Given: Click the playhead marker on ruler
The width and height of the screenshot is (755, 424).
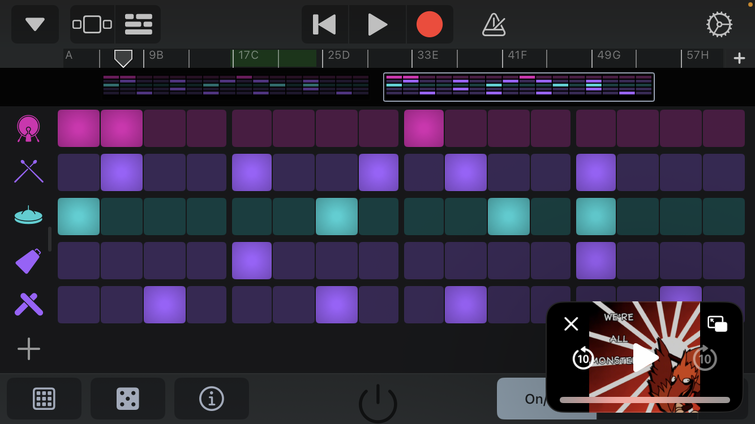Looking at the screenshot, I should coord(123,58).
